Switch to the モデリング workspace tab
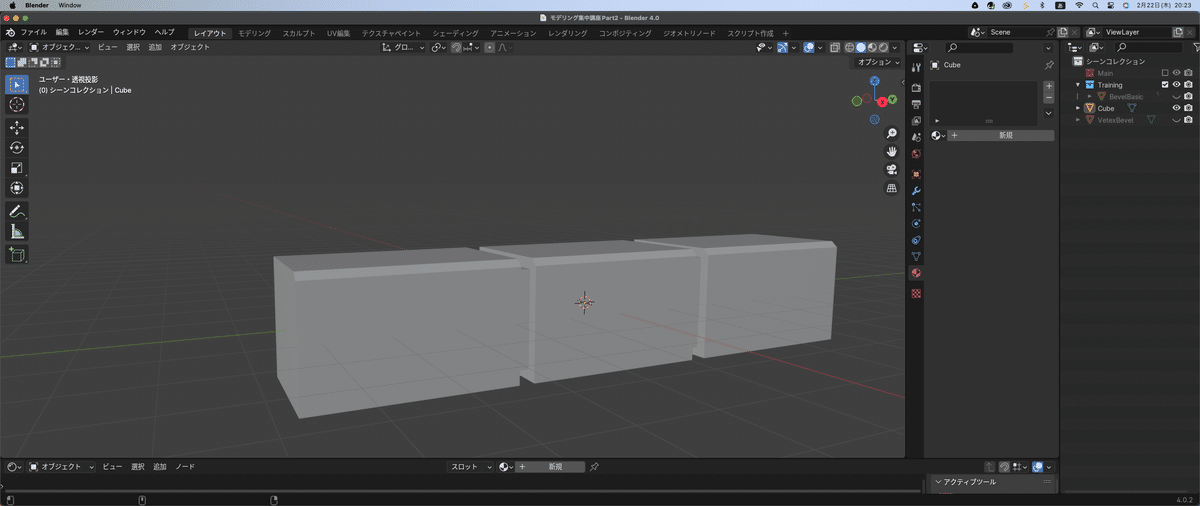The height and width of the screenshot is (506, 1200). pos(254,33)
